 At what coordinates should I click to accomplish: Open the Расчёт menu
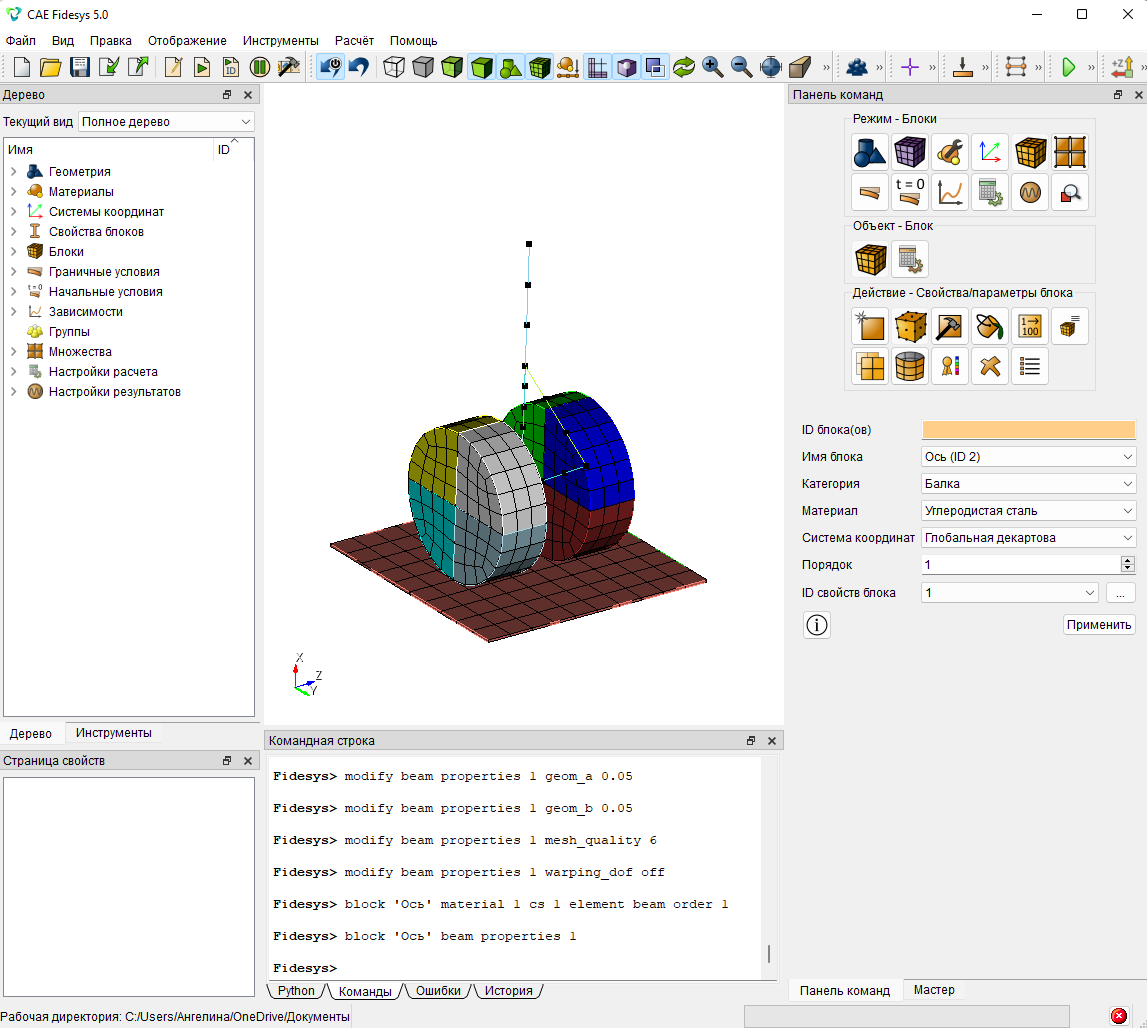[354, 41]
